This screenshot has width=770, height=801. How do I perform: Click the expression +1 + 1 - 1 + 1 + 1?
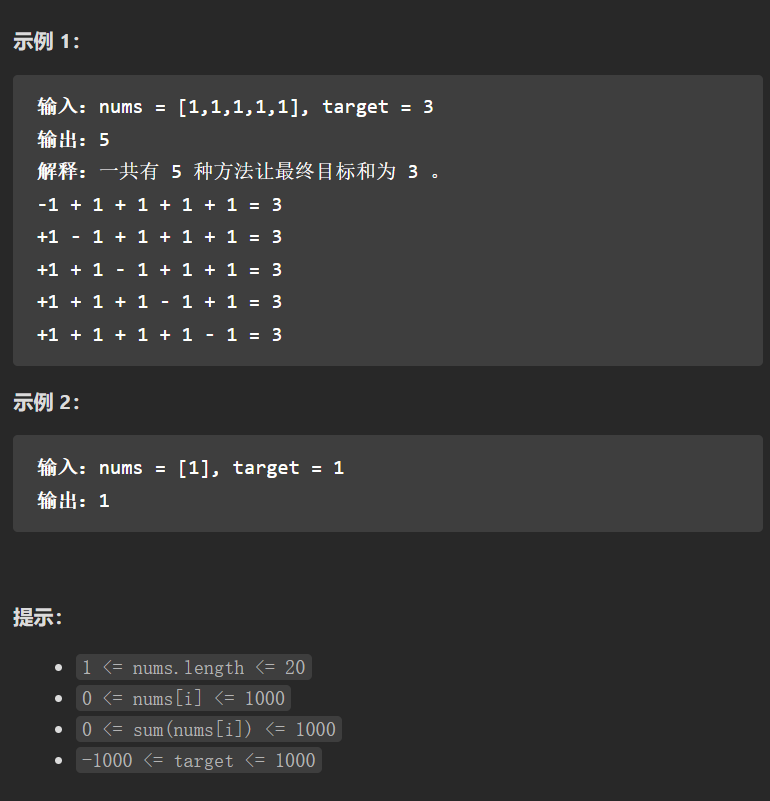coord(159,270)
